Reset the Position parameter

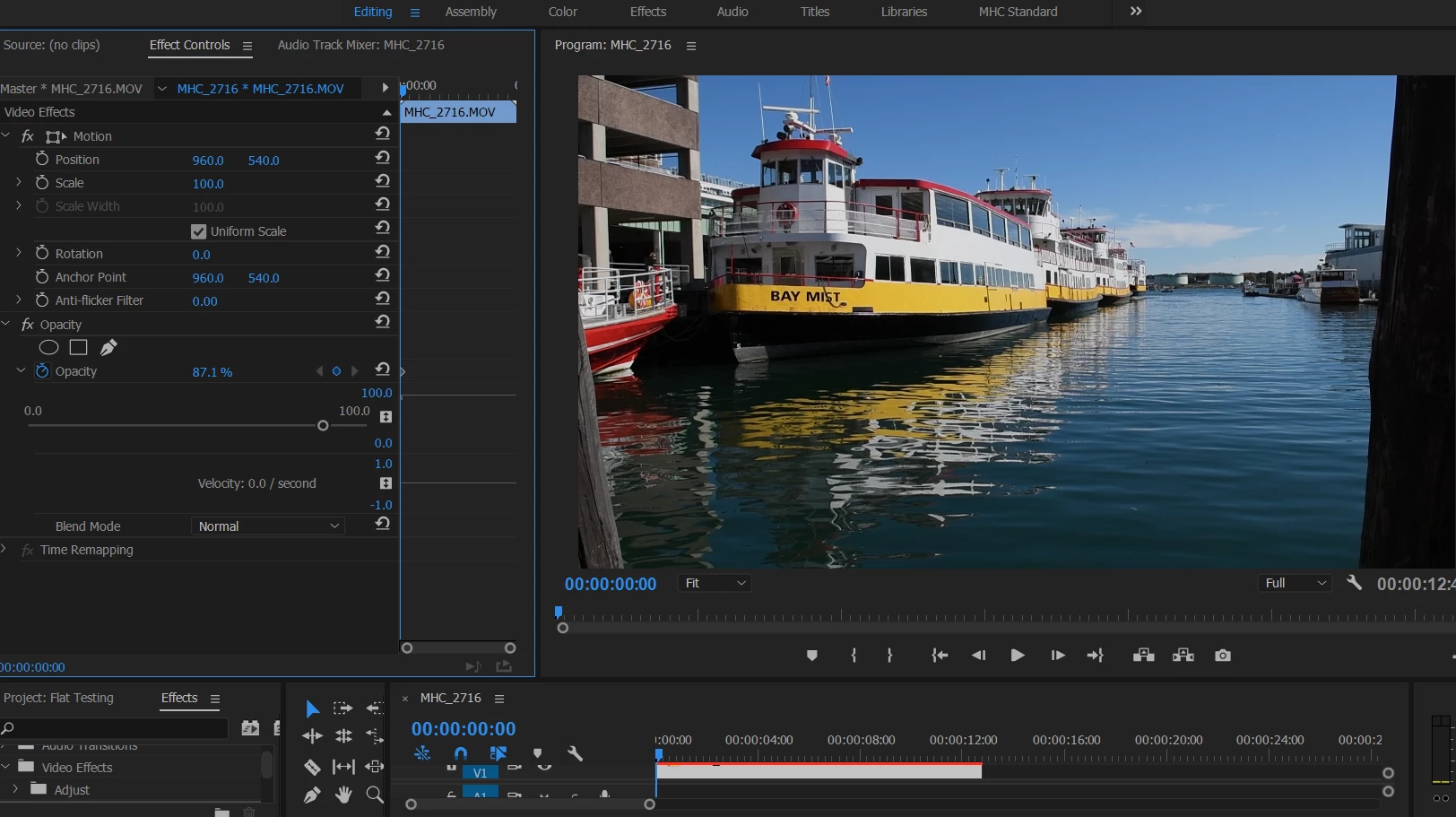[383, 158]
